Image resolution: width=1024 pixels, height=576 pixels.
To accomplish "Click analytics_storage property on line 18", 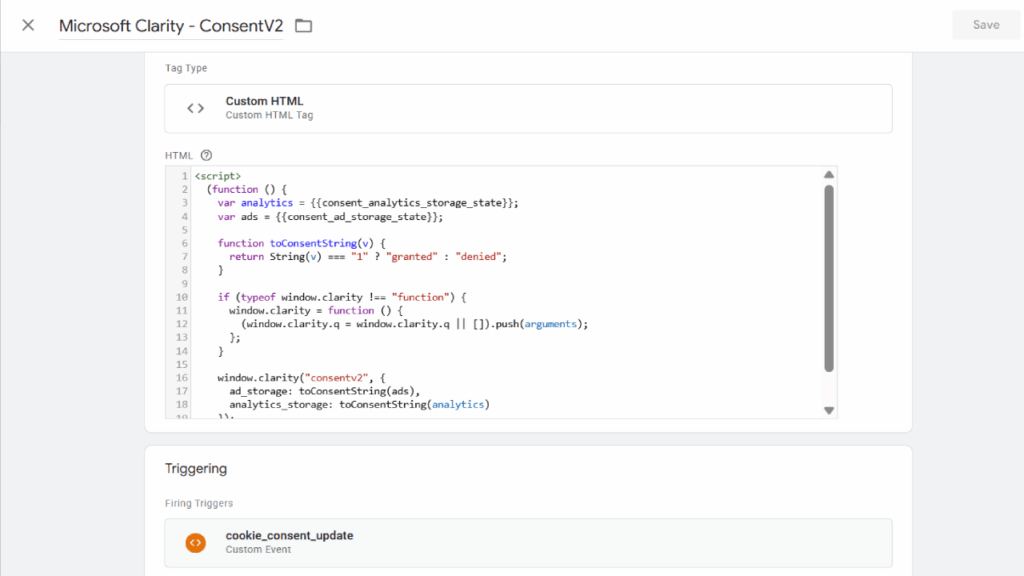I will point(281,405).
